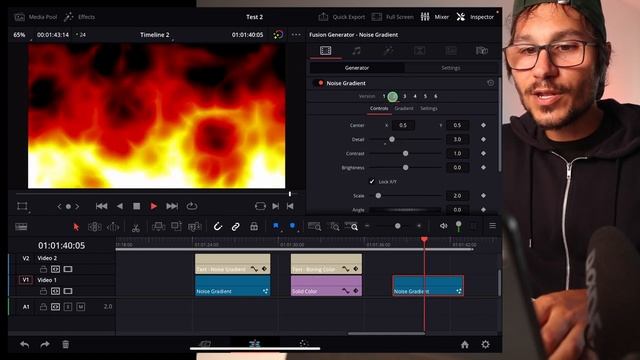The image size is (640, 360).
Task: Select the Solid Color clip
Action: [x=326, y=286]
